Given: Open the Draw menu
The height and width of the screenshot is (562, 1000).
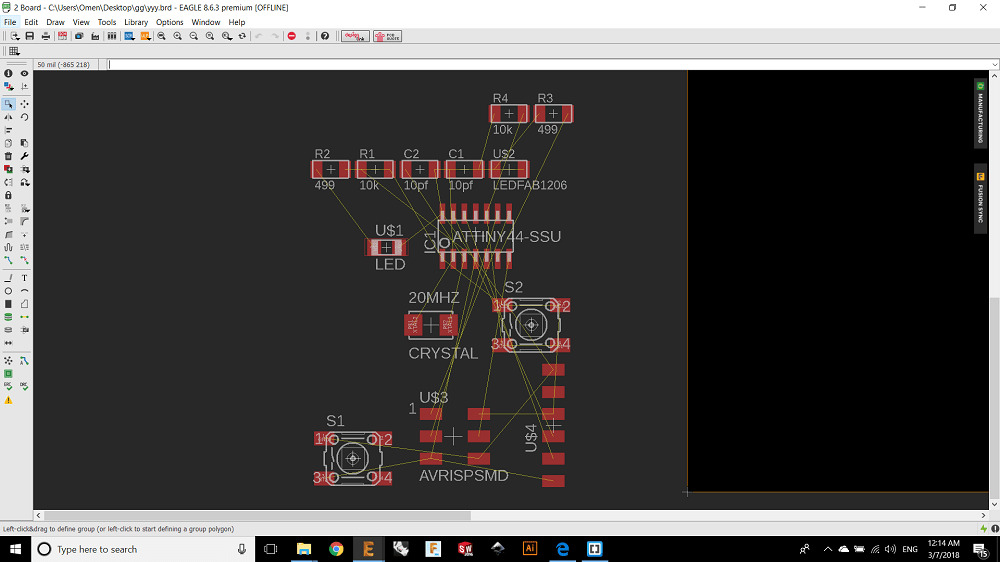Looking at the screenshot, I should tap(55, 22).
